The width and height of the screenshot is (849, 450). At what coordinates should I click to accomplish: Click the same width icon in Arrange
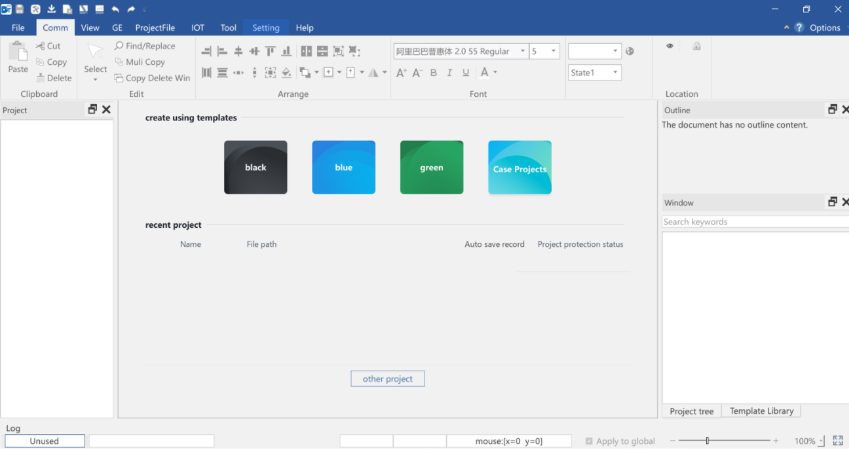[x=306, y=51]
